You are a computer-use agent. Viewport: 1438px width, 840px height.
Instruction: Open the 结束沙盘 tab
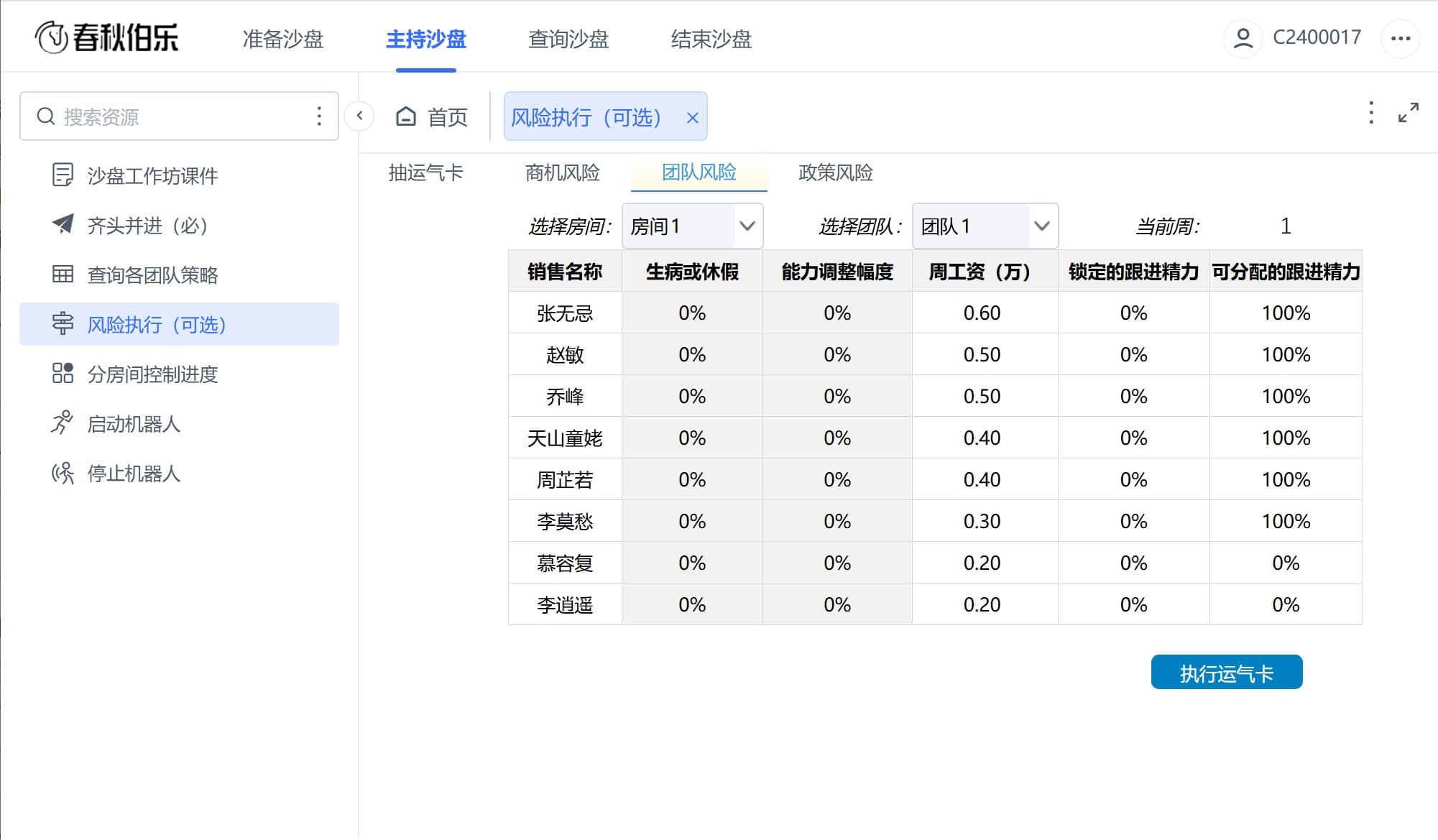tap(711, 39)
